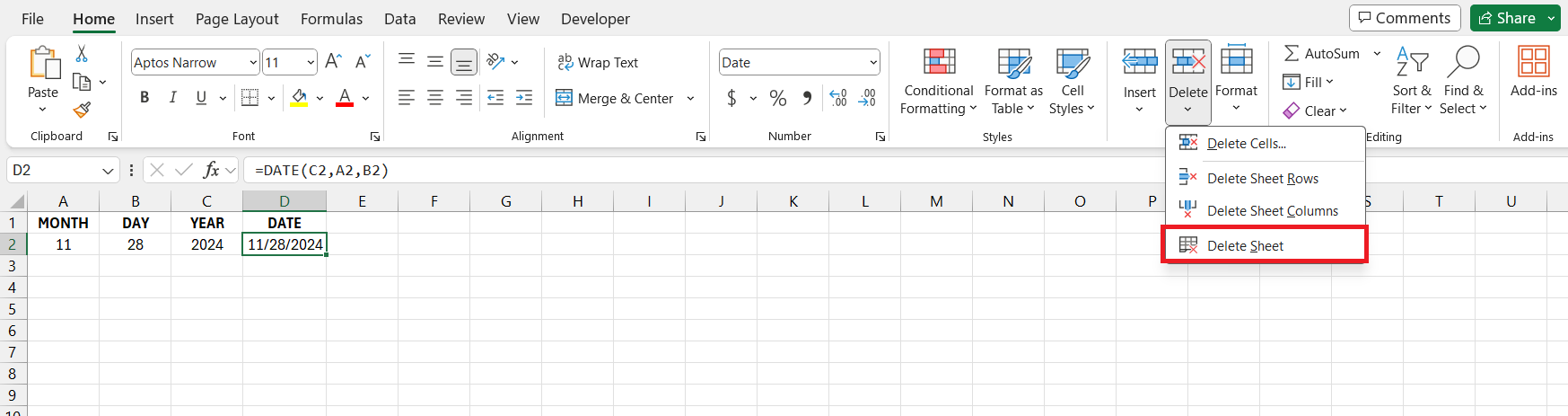Image resolution: width=1568 pixels, height=416 pixels.
Task: Open Find & Select magnifier
Action: click(x=1463, y=82)
